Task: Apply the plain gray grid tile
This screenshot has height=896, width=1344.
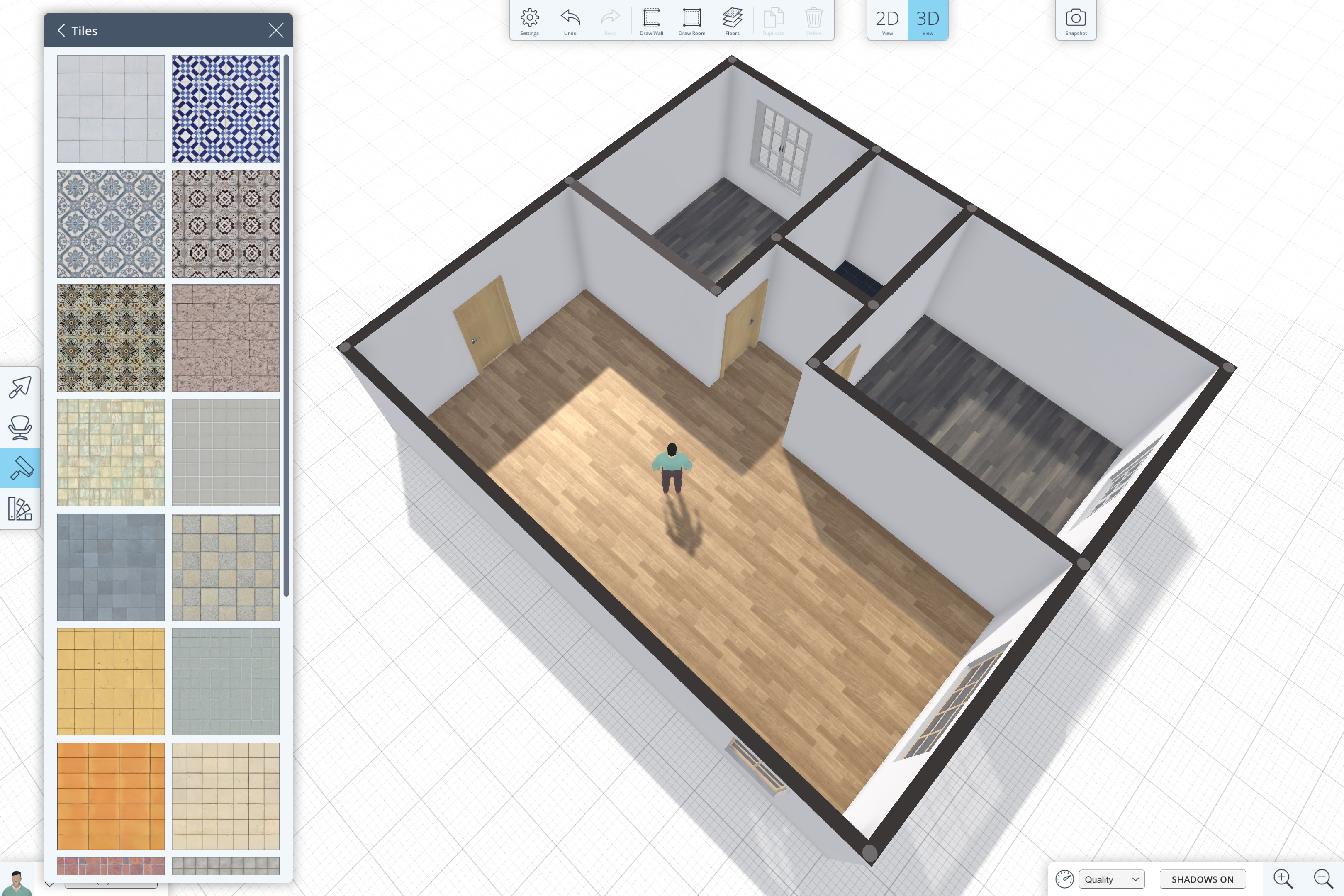Action: coord(226,453)
